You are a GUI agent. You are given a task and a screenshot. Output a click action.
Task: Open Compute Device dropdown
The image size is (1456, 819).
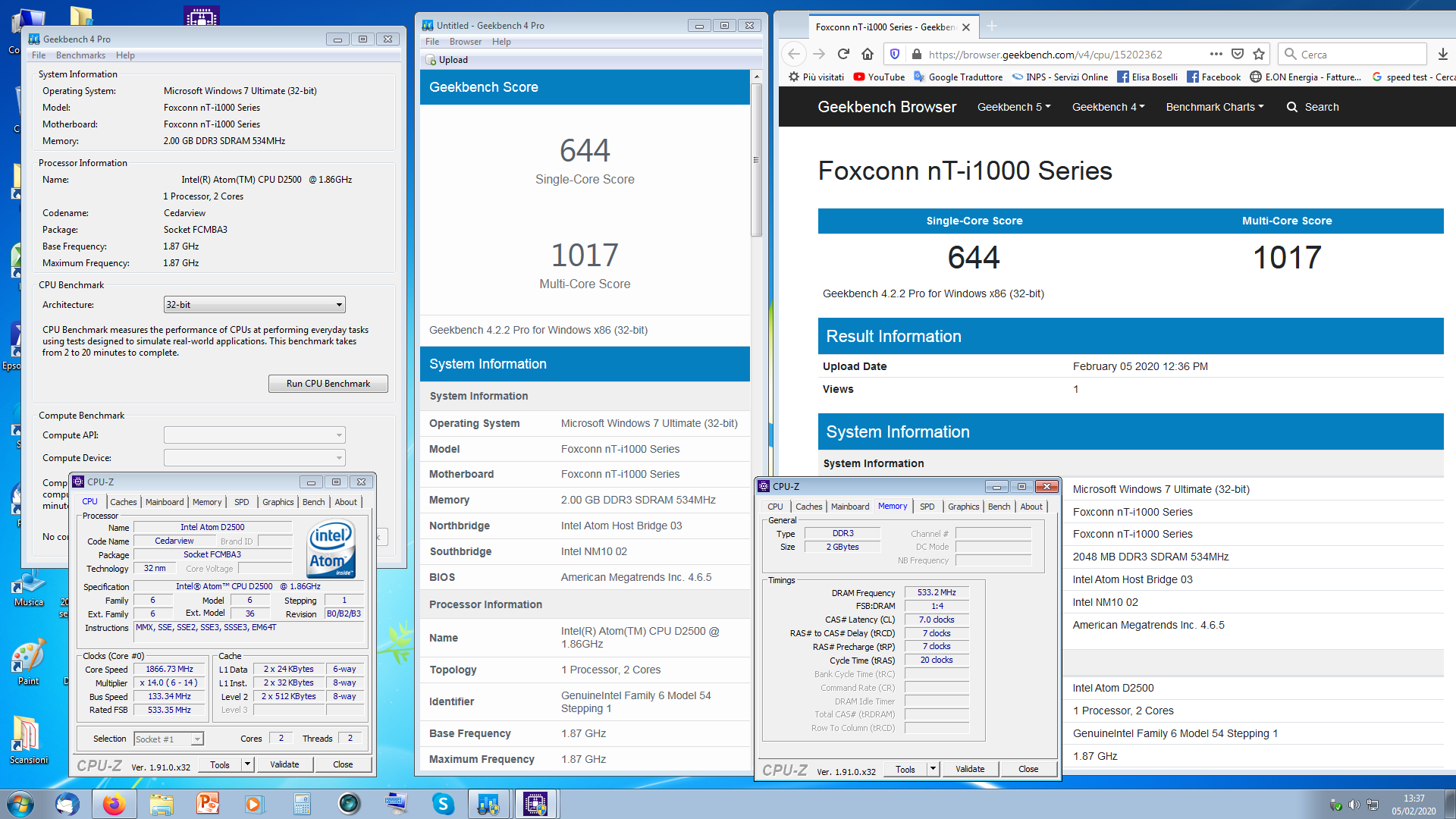255,458
